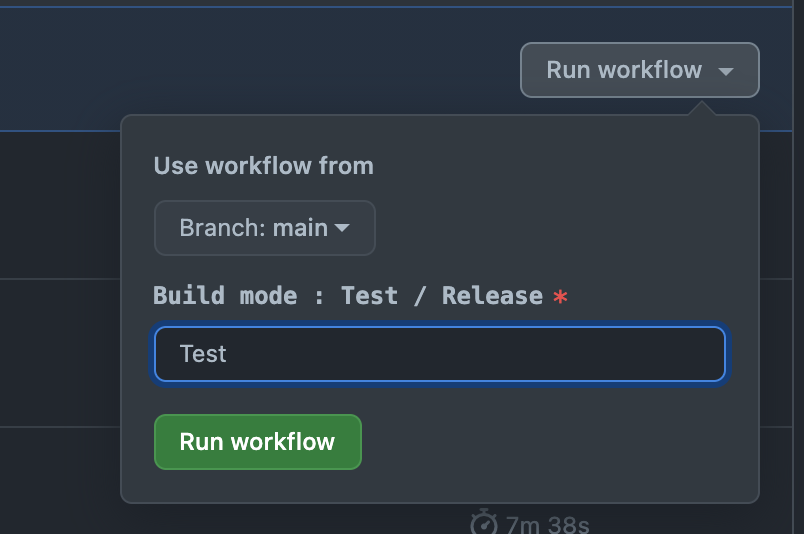Click the "Branch:" prefix text in selector
The width and height of the screenshot is (804, 534).
tap(222, 228)
